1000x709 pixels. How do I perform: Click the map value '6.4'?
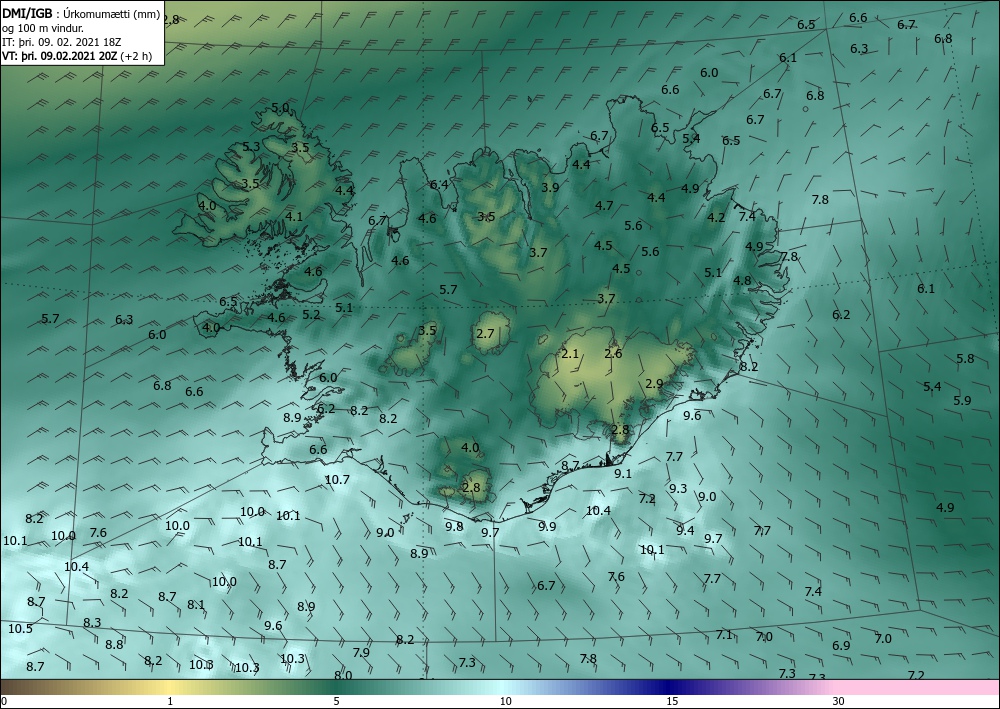click(439, 185)
